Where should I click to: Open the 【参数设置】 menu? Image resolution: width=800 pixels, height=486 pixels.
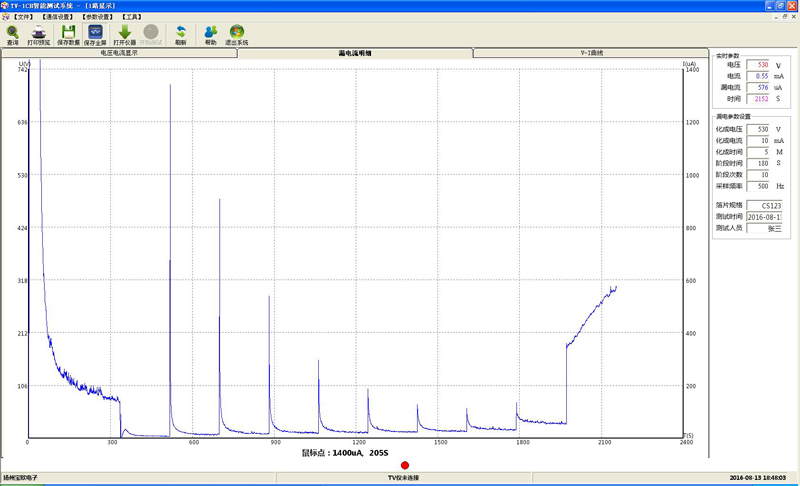click(x=98, y=17)
